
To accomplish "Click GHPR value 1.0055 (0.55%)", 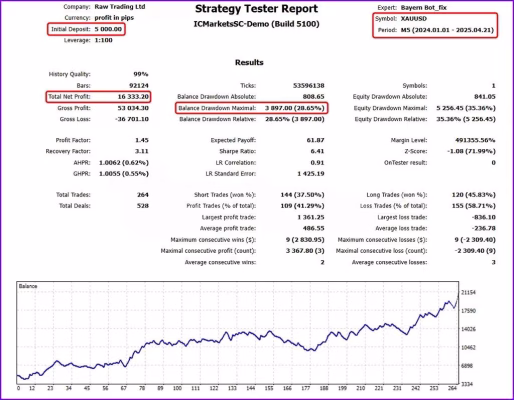I will click(x=124, y=174).
